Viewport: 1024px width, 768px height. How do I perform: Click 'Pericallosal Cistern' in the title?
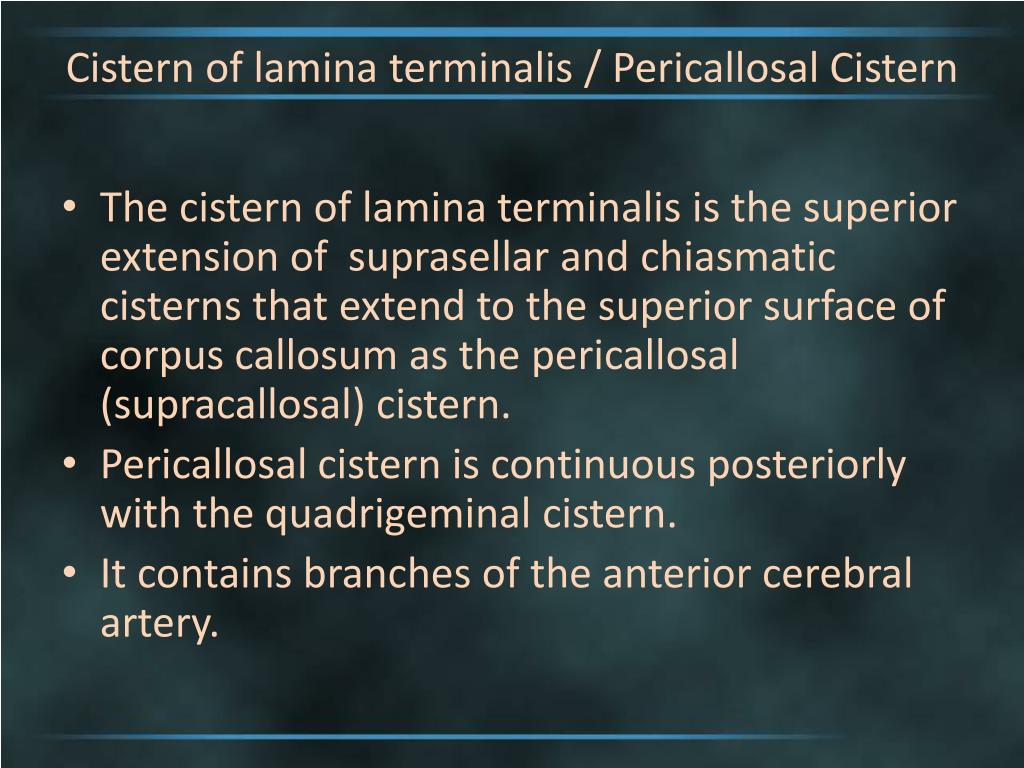pos(785,68)
